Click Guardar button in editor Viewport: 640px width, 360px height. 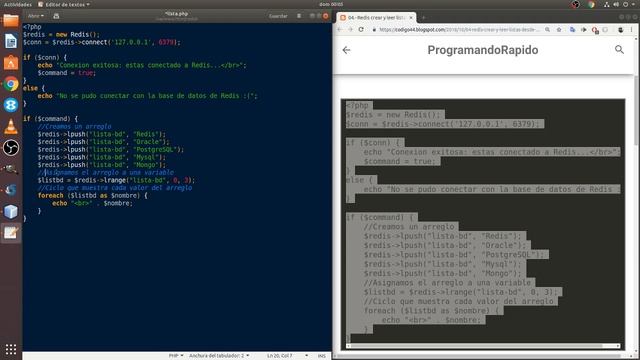pos(278,16)
